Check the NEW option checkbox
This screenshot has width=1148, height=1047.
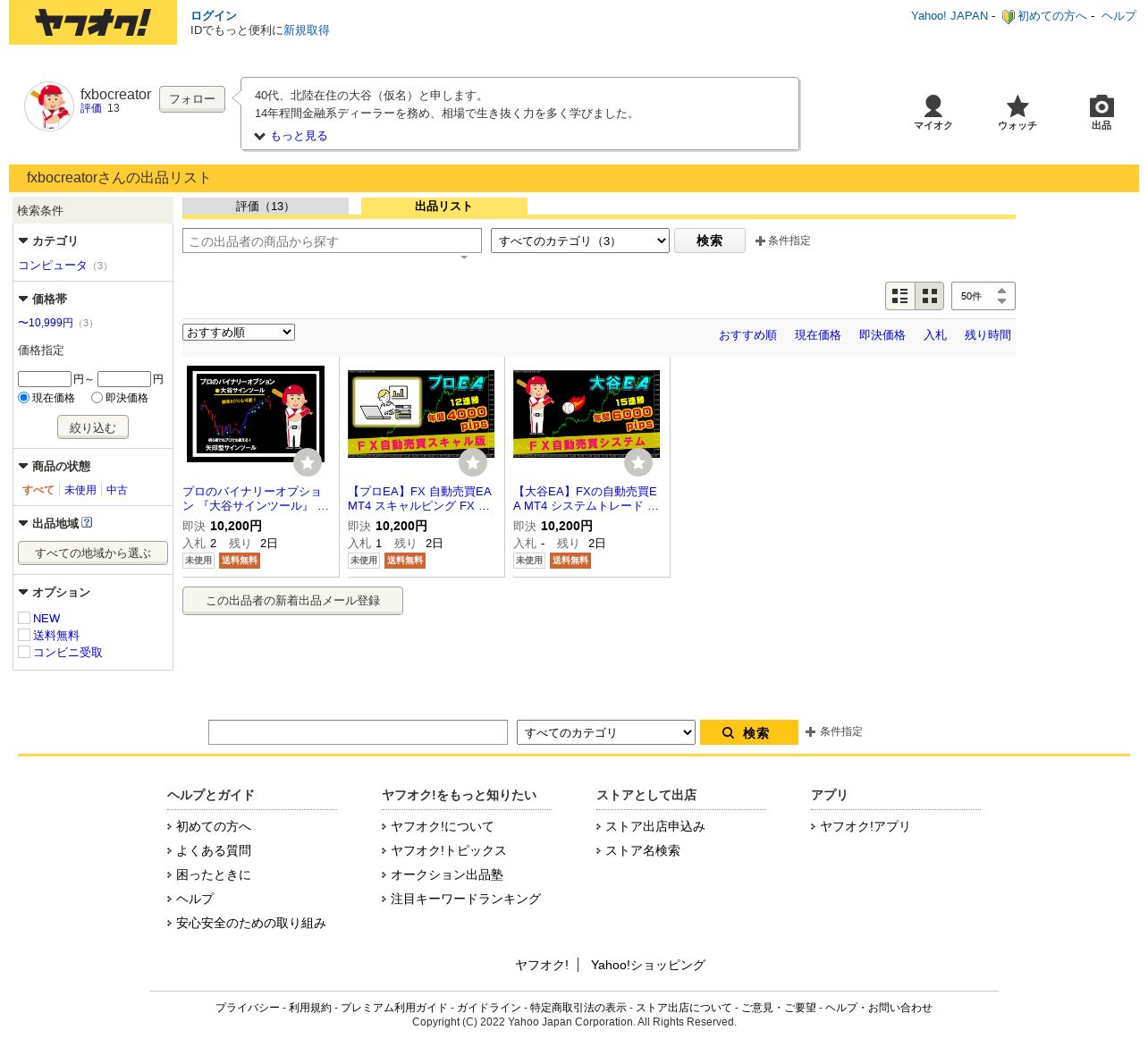click(x=24, y=618)
